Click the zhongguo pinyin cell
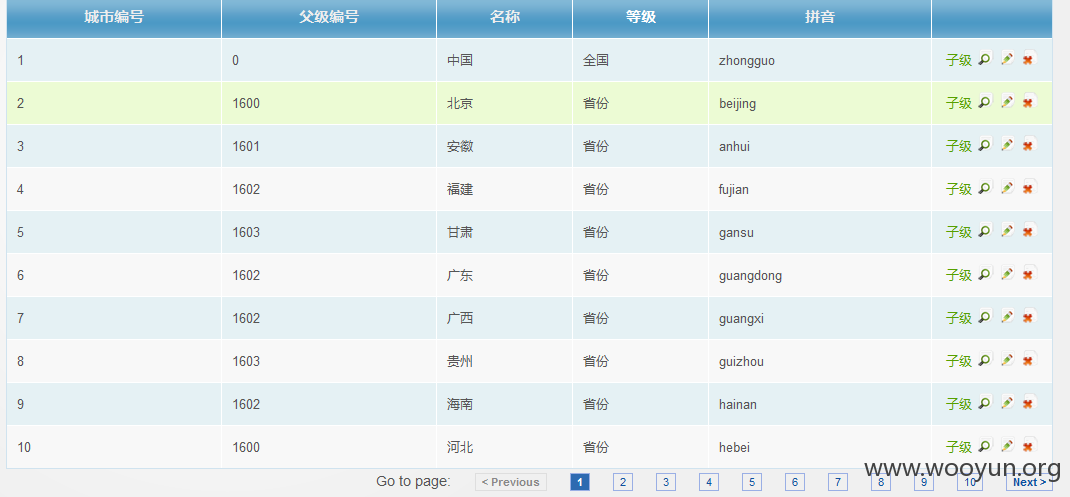Image resolution: width=1070 pixels, height=497 pixels. [x=820, y=61]
